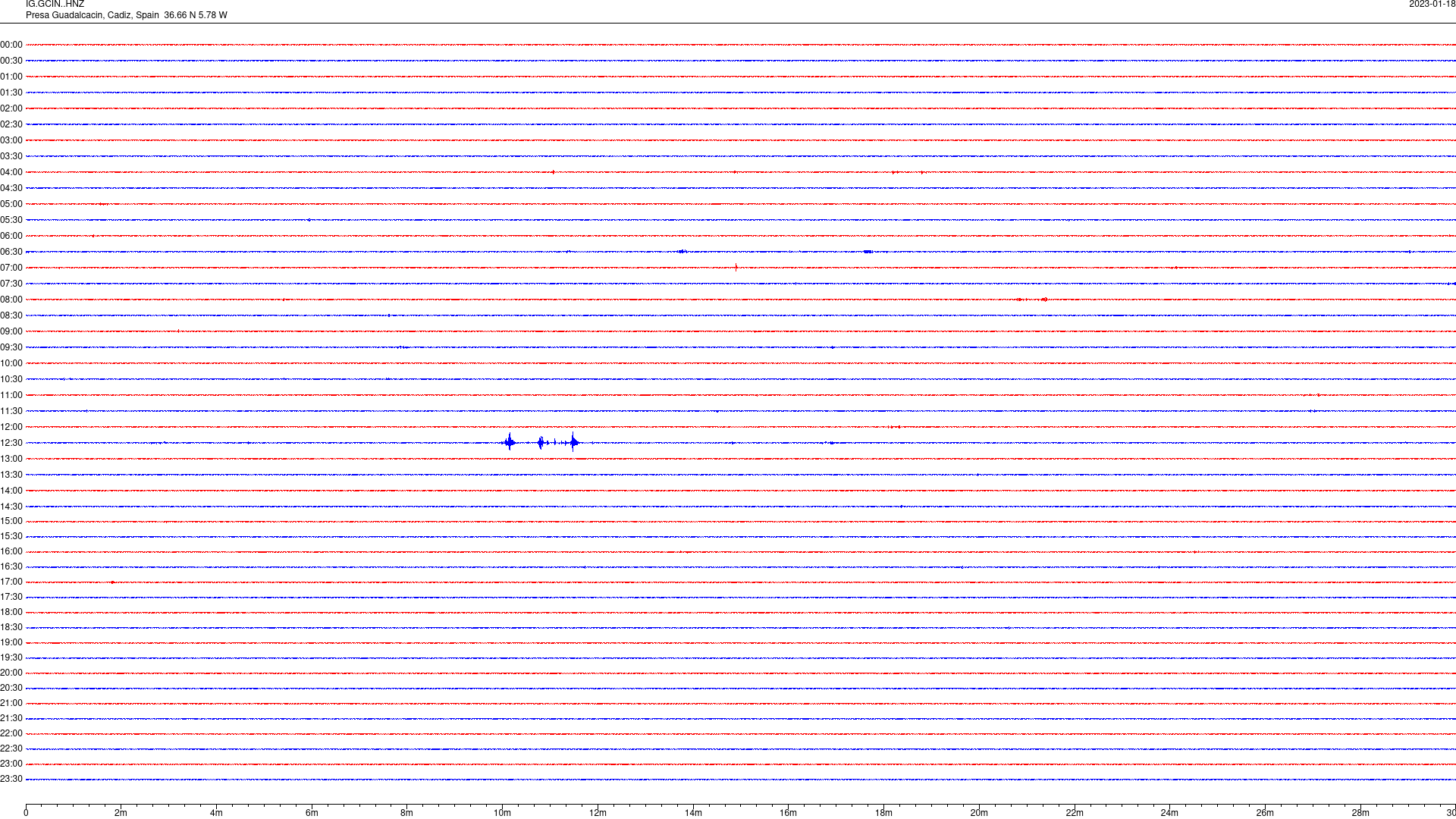
Task: Click the red spike on the 07:00 trace
Action: pyautogui.click(x=736, y=267)
